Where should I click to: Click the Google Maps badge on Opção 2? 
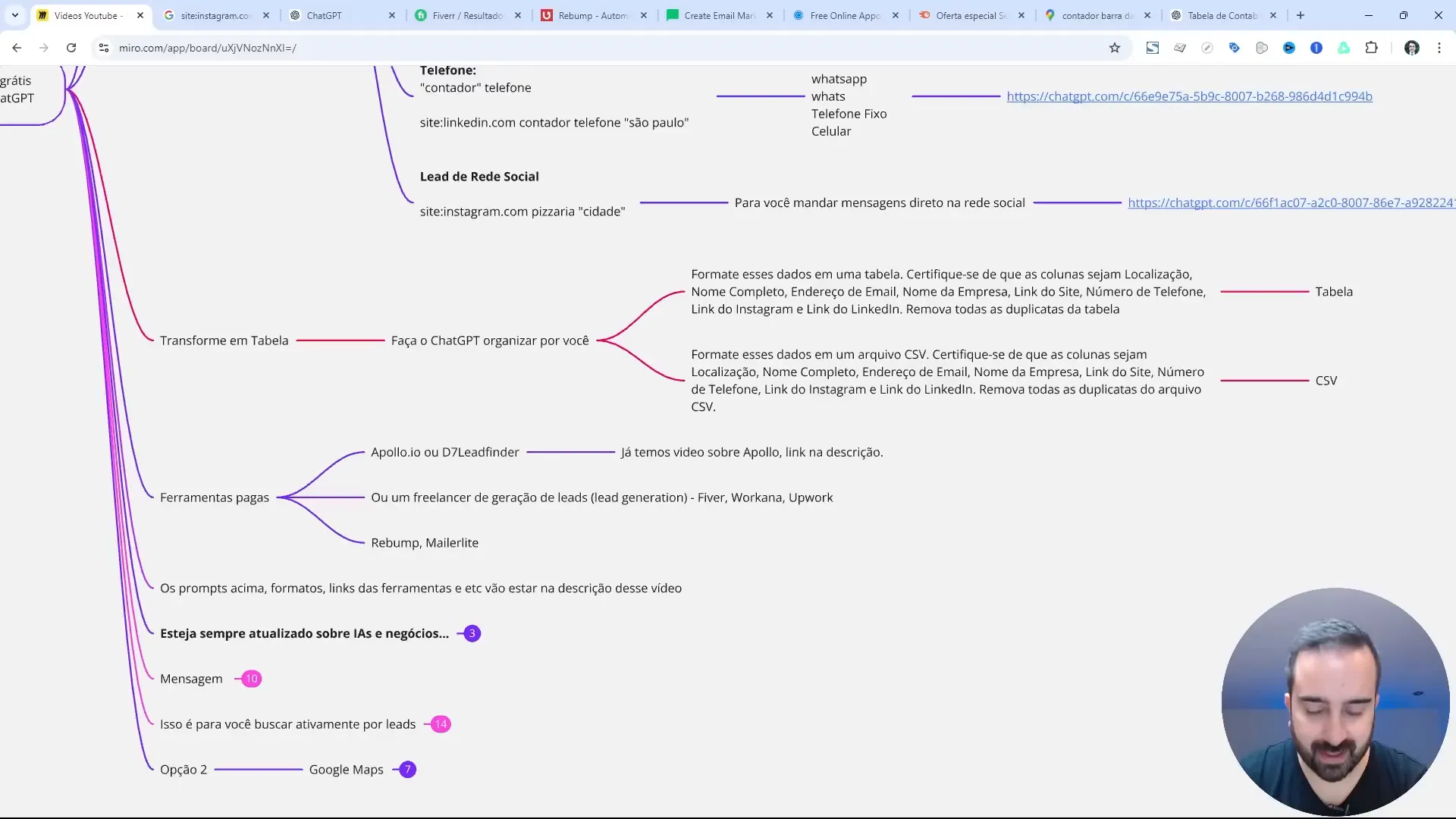point(408,769)
